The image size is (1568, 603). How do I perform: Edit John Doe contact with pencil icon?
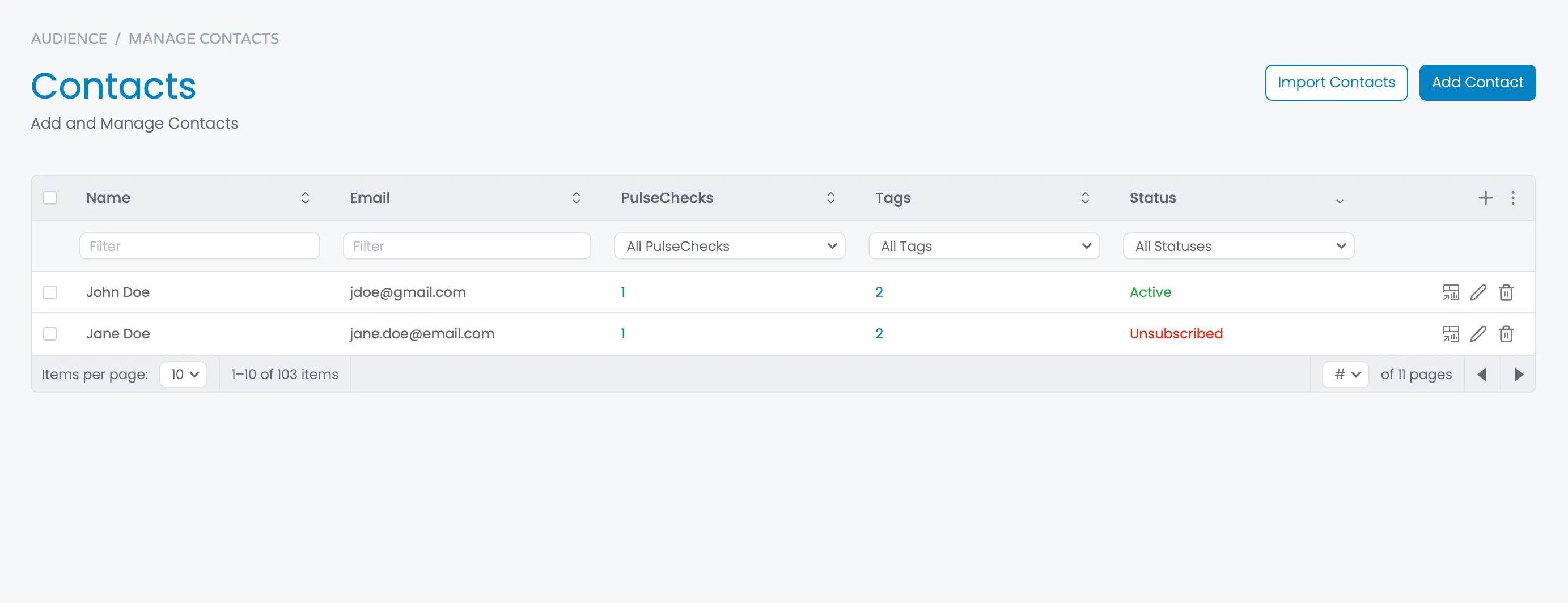pyautogui.click(x=1478, y=292)
